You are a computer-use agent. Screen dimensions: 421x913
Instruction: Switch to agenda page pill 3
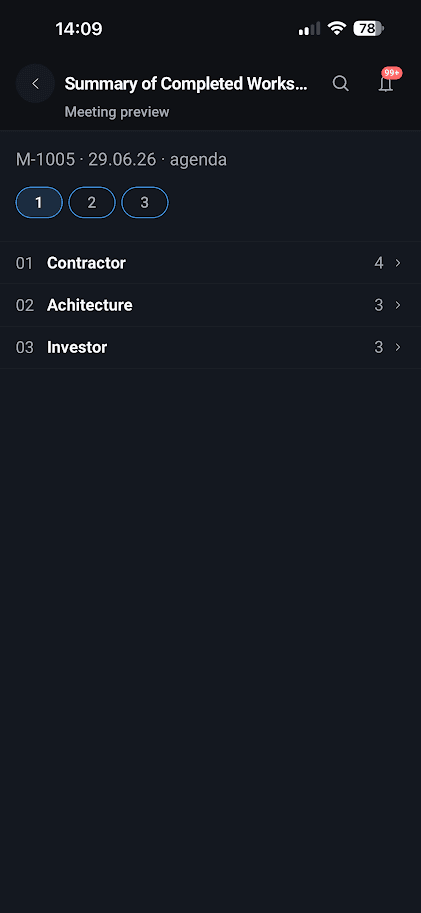(145, 203)
